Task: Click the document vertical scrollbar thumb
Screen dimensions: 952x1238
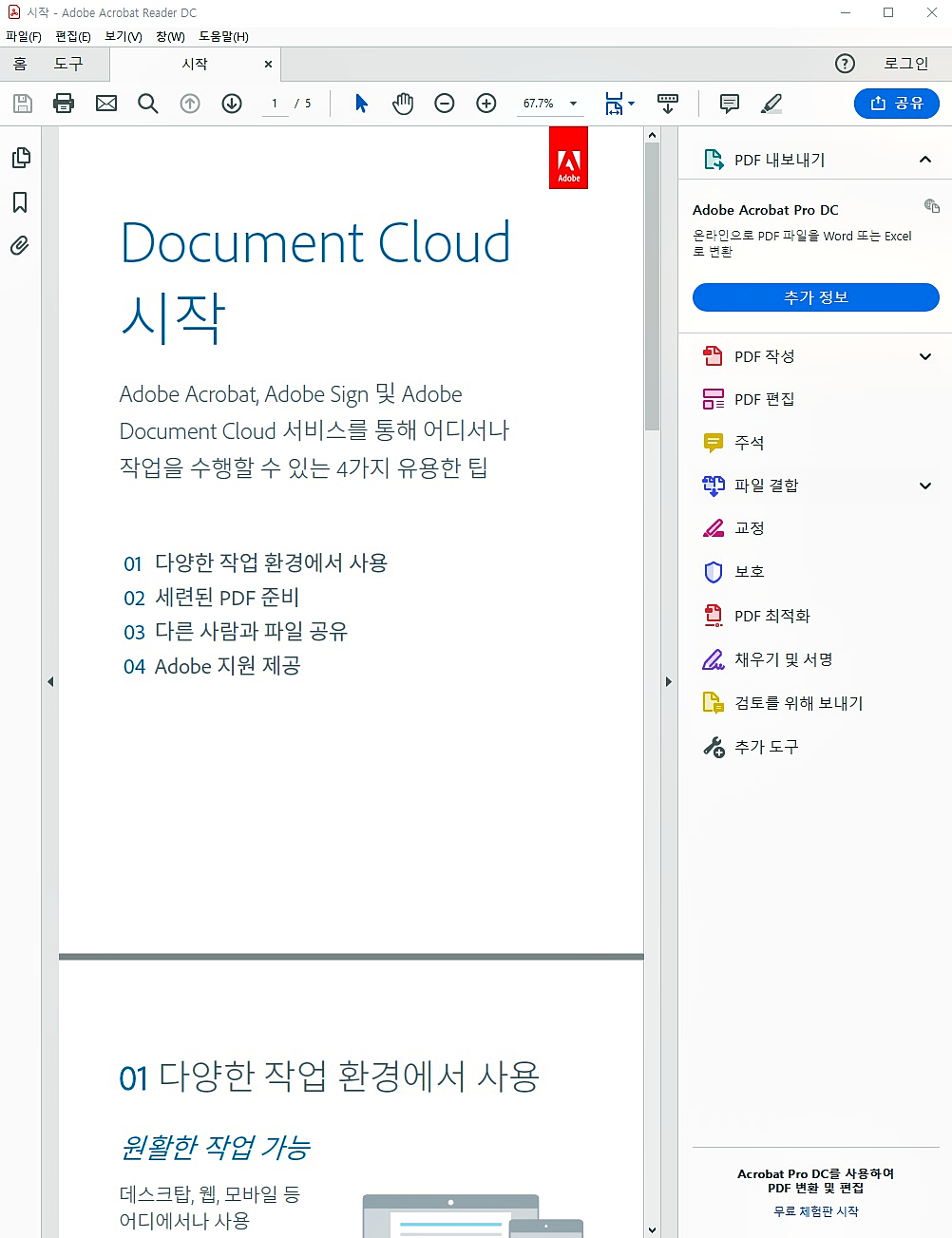Action: (652, 287)
